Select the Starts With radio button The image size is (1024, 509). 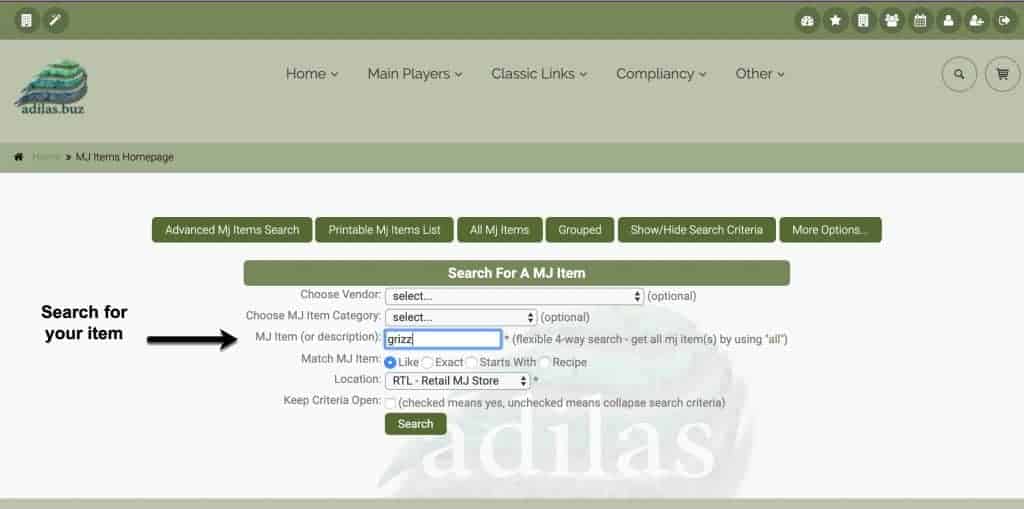(x=472, y=362)
